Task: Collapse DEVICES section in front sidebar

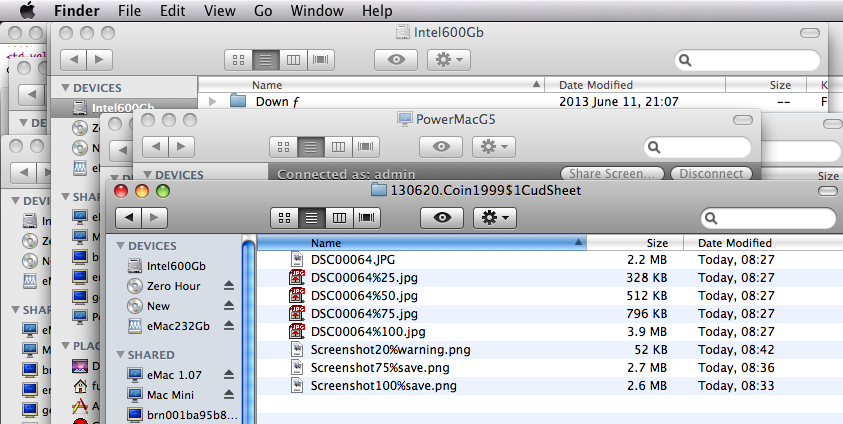Action: coord(121,246)
